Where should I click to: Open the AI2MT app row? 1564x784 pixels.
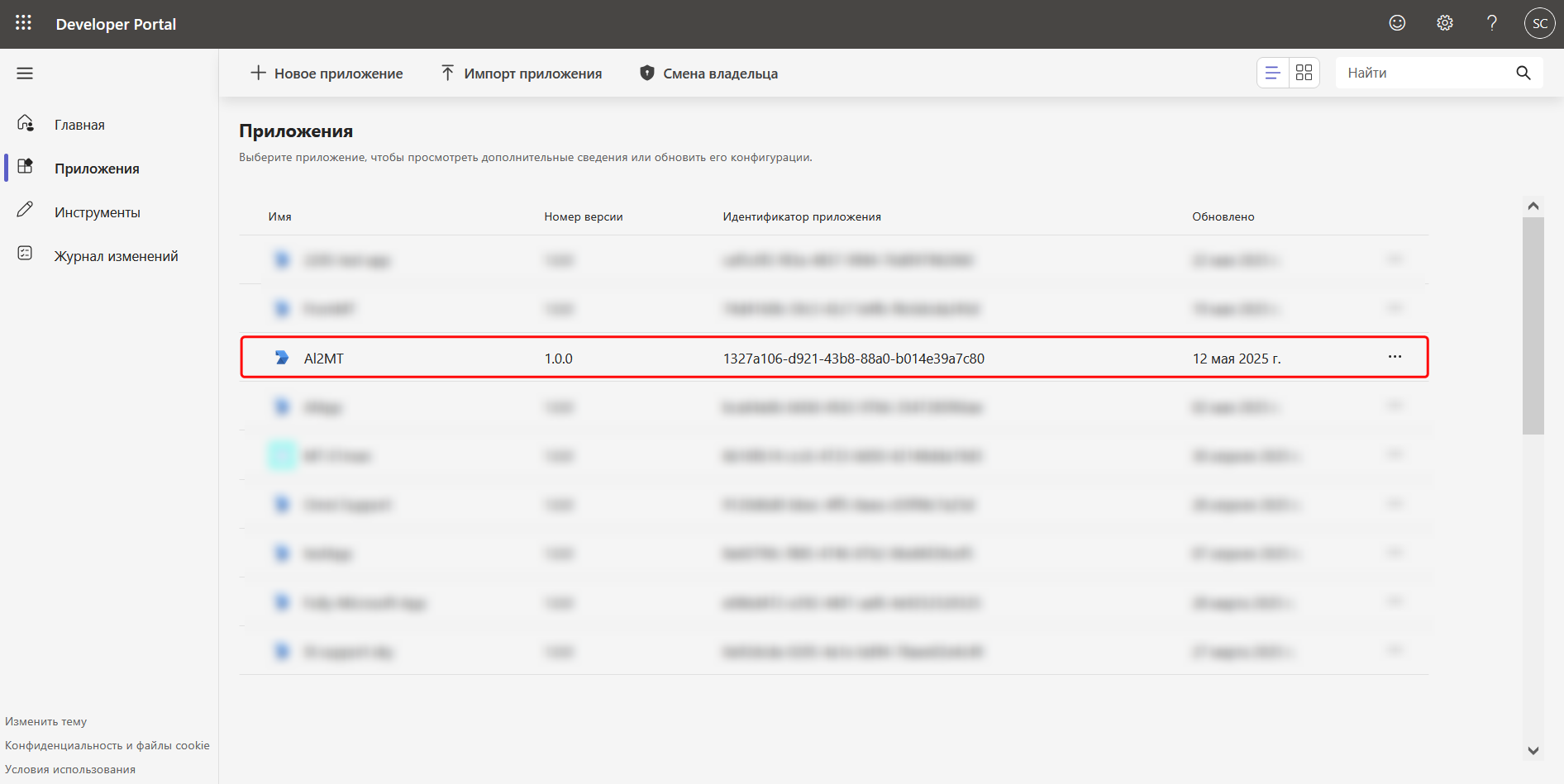[834, 358]
